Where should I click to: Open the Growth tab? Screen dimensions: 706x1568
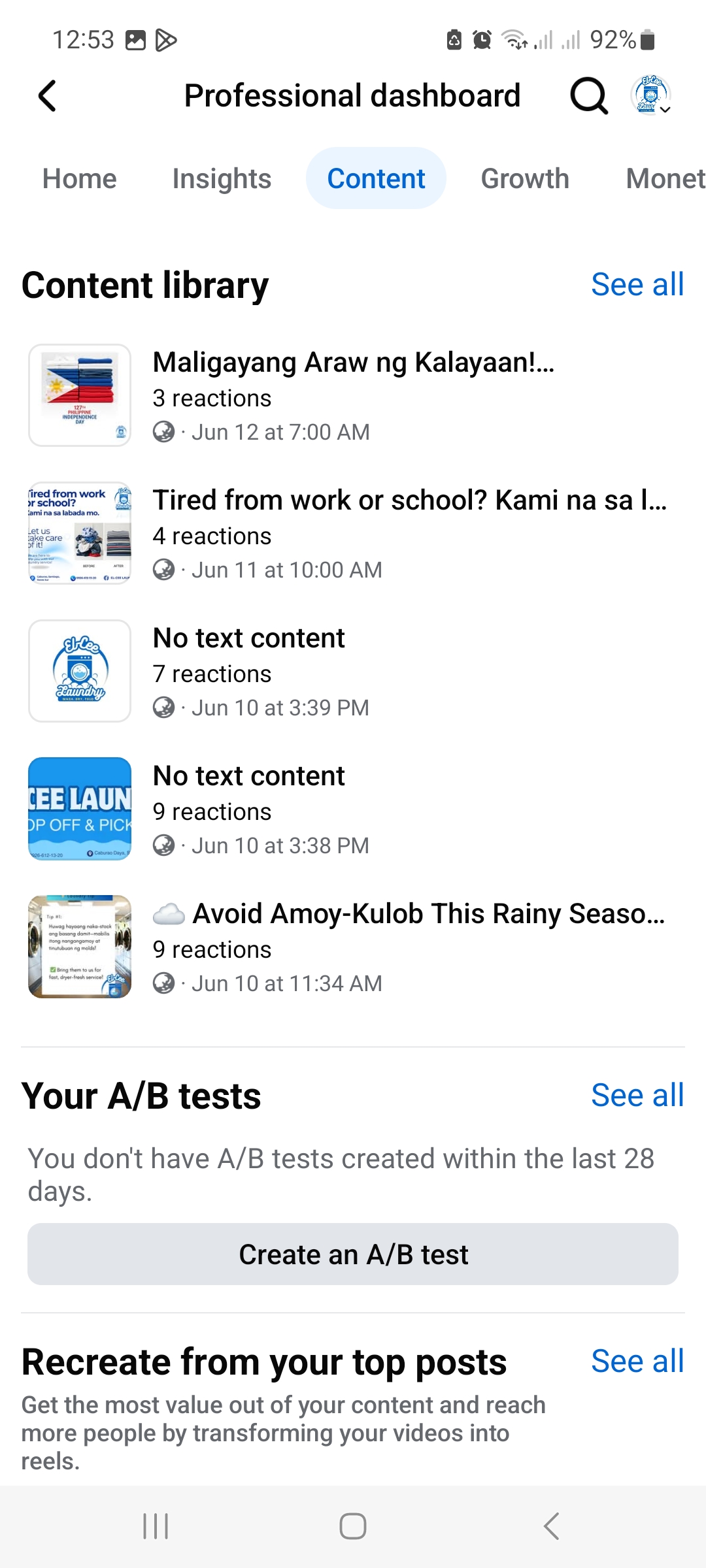[525, 178]
